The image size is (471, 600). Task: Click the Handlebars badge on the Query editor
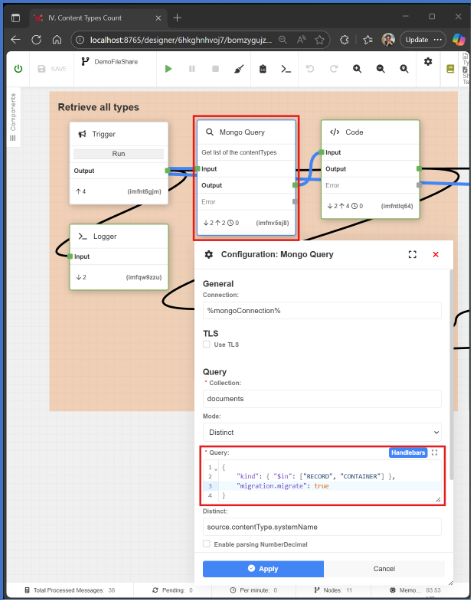[408, 453]
